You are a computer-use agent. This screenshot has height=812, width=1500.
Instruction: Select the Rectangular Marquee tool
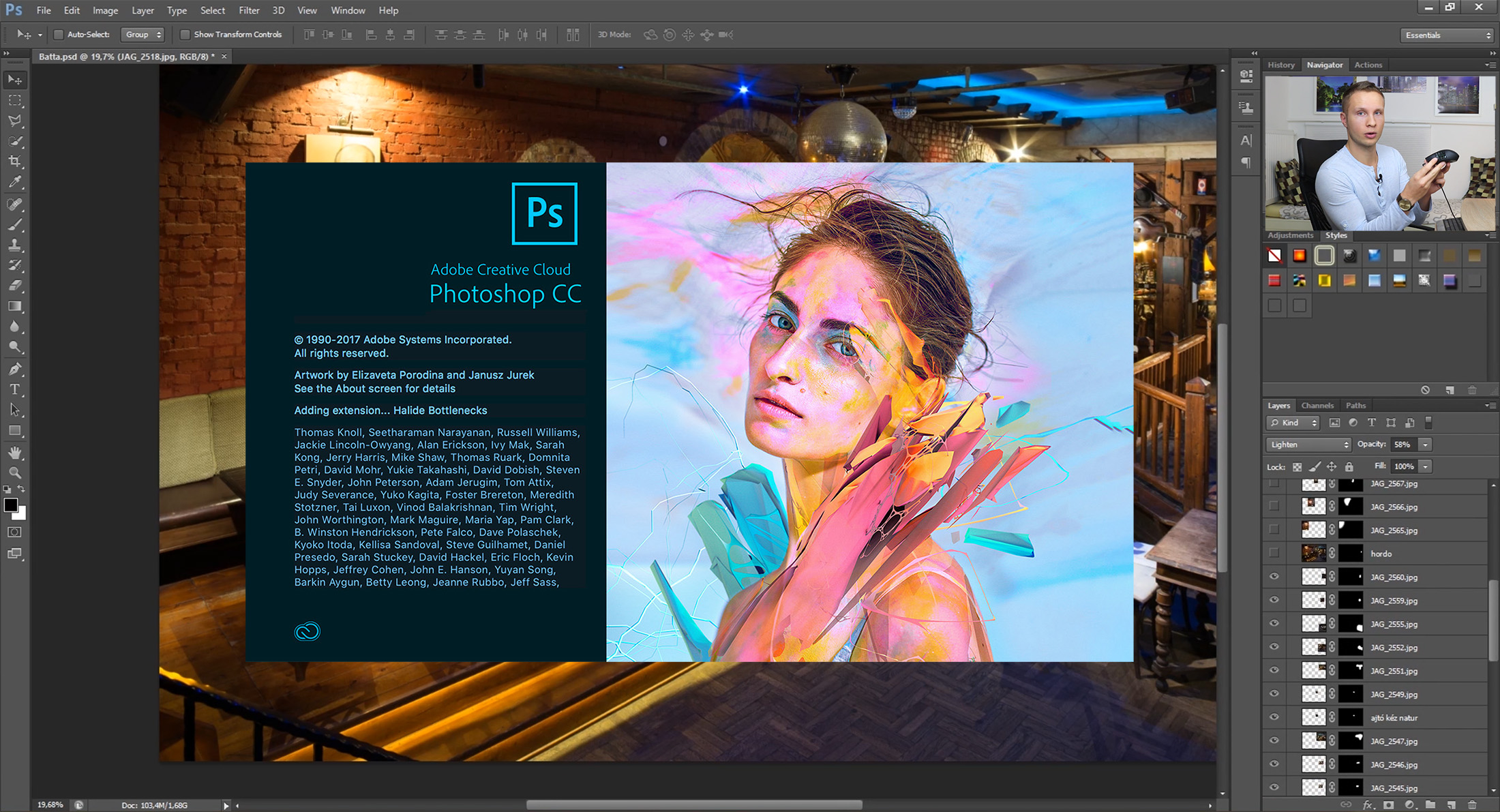pos(14,100)
